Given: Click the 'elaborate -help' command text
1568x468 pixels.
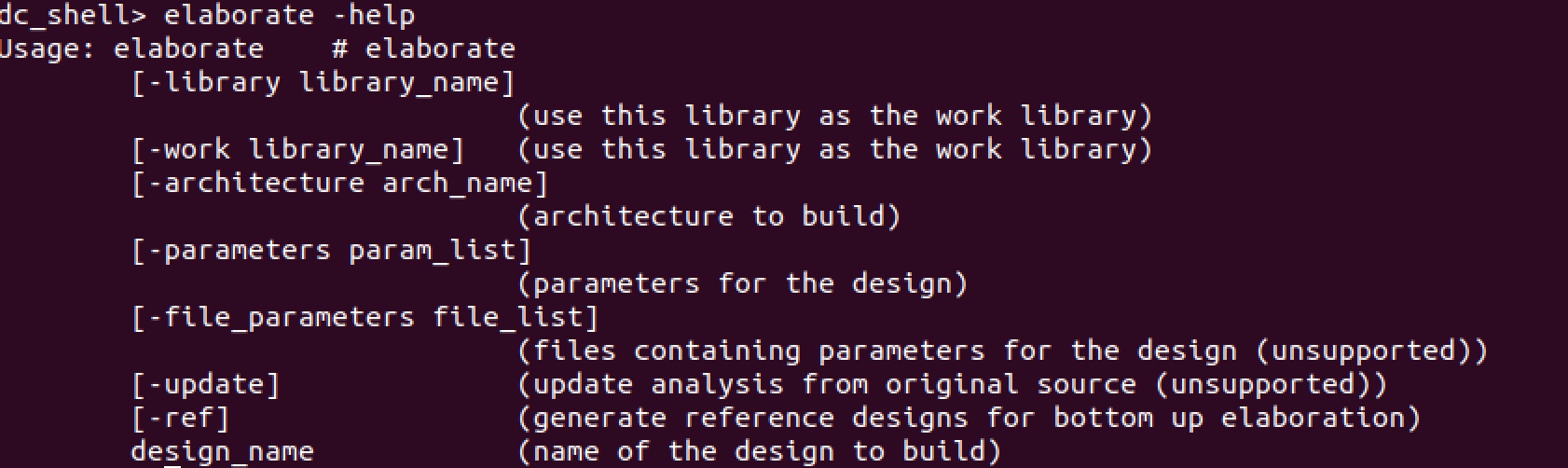Looking at the screenshot, I should click(x=289, y=16).
